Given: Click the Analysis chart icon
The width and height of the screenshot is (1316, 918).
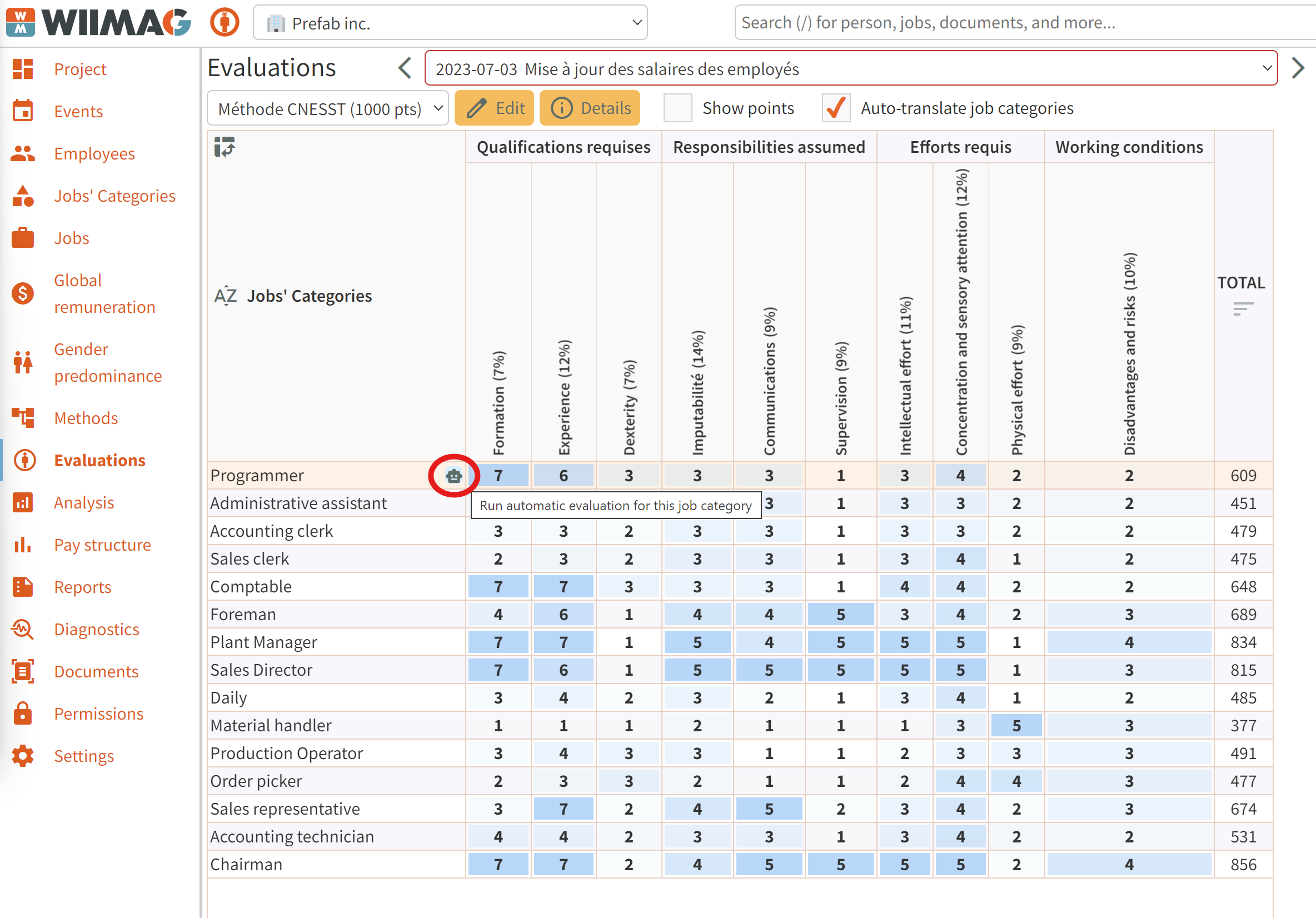Looking at the screenshot, I should pos(23,502).
